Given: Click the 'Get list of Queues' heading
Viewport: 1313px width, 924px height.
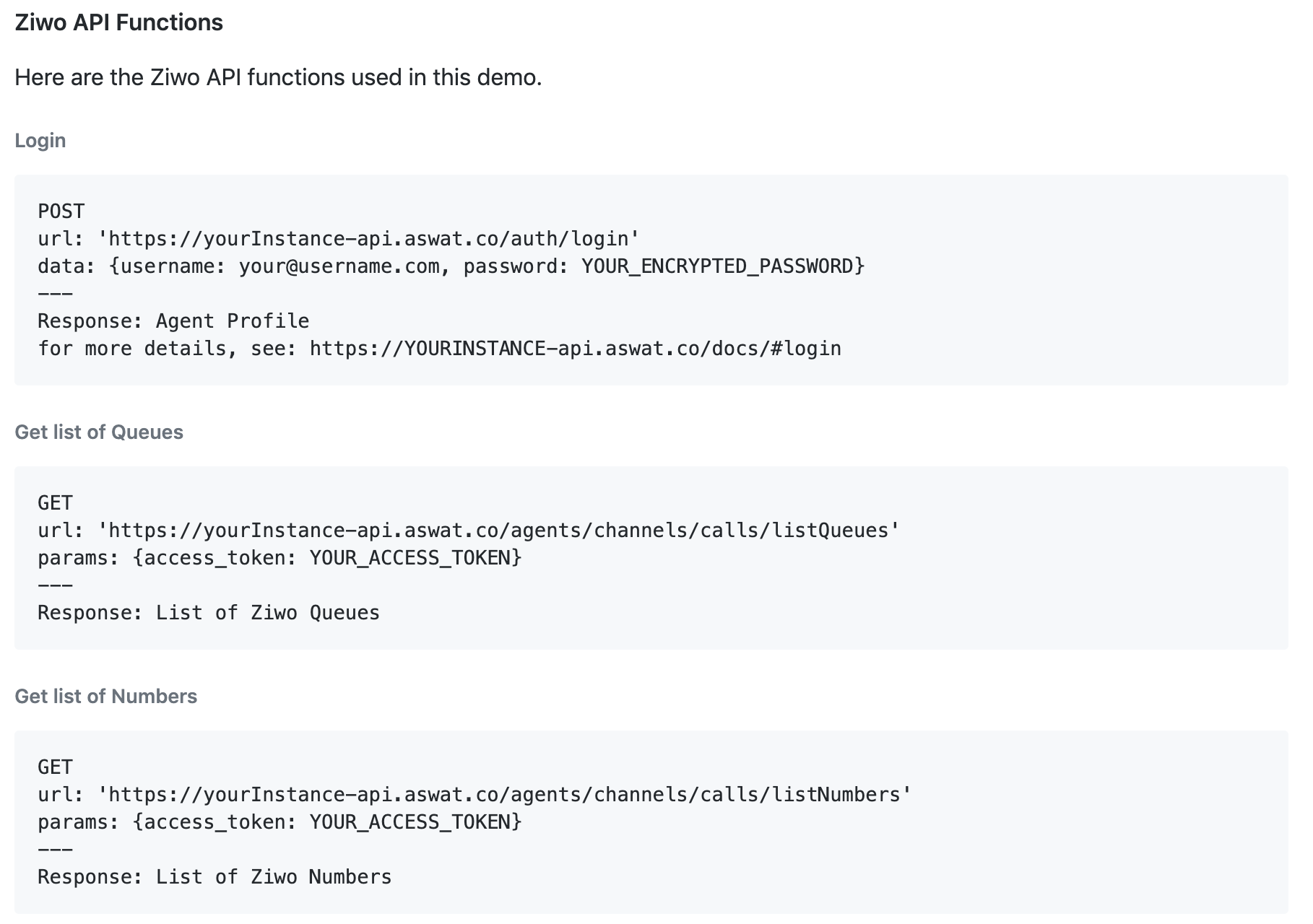Looking at the screenshot, I should [x=99, y=432].
